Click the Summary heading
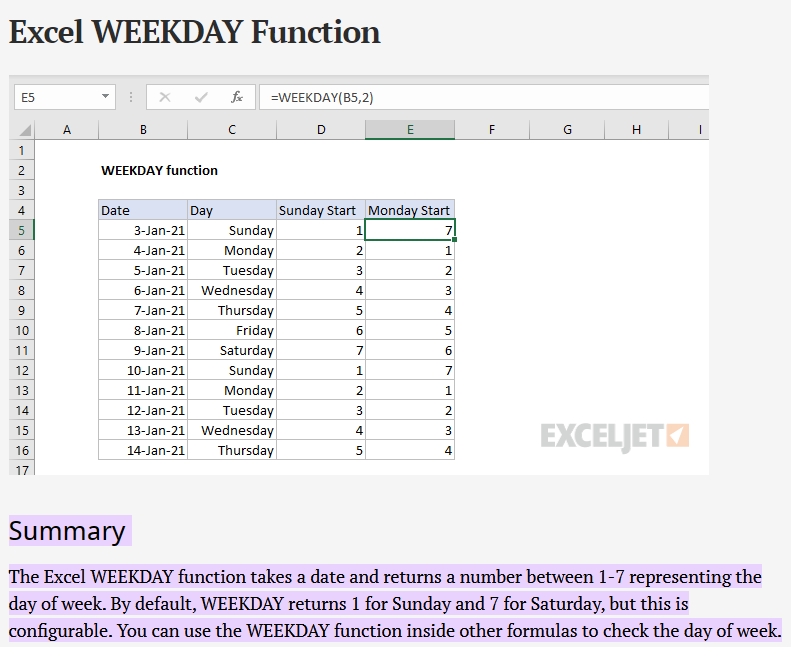 click(x=68, y=530)
